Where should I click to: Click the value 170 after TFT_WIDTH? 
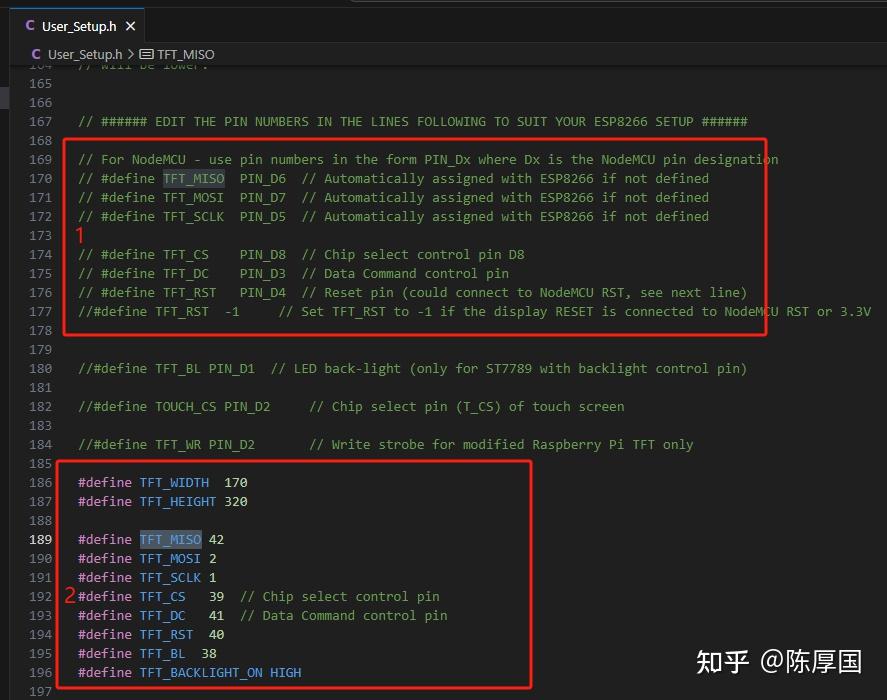coord(234,482)
